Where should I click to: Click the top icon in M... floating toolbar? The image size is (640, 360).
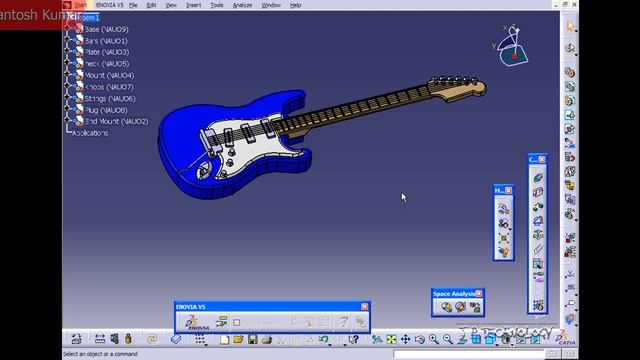[x=504, y=209]
